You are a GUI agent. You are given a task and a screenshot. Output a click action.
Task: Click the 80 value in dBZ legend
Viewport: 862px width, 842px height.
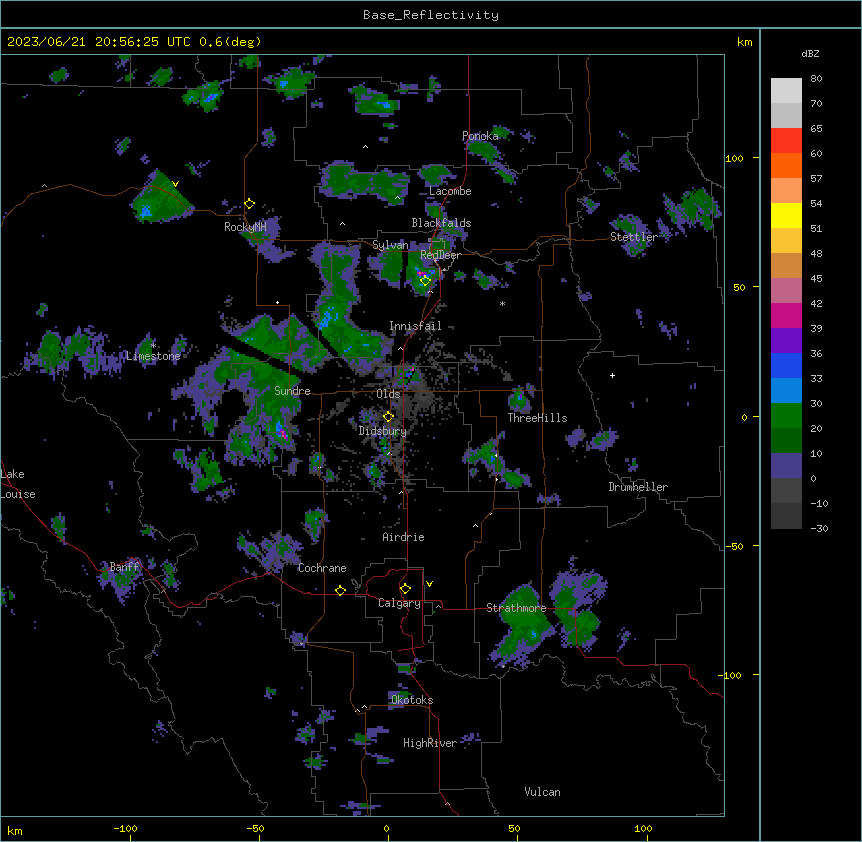click(x=816, y=79)
